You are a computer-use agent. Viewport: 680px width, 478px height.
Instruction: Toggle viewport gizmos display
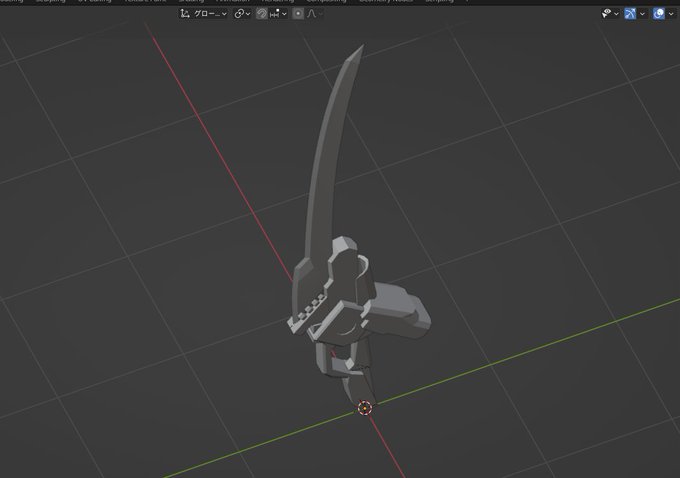coord(630,14)
